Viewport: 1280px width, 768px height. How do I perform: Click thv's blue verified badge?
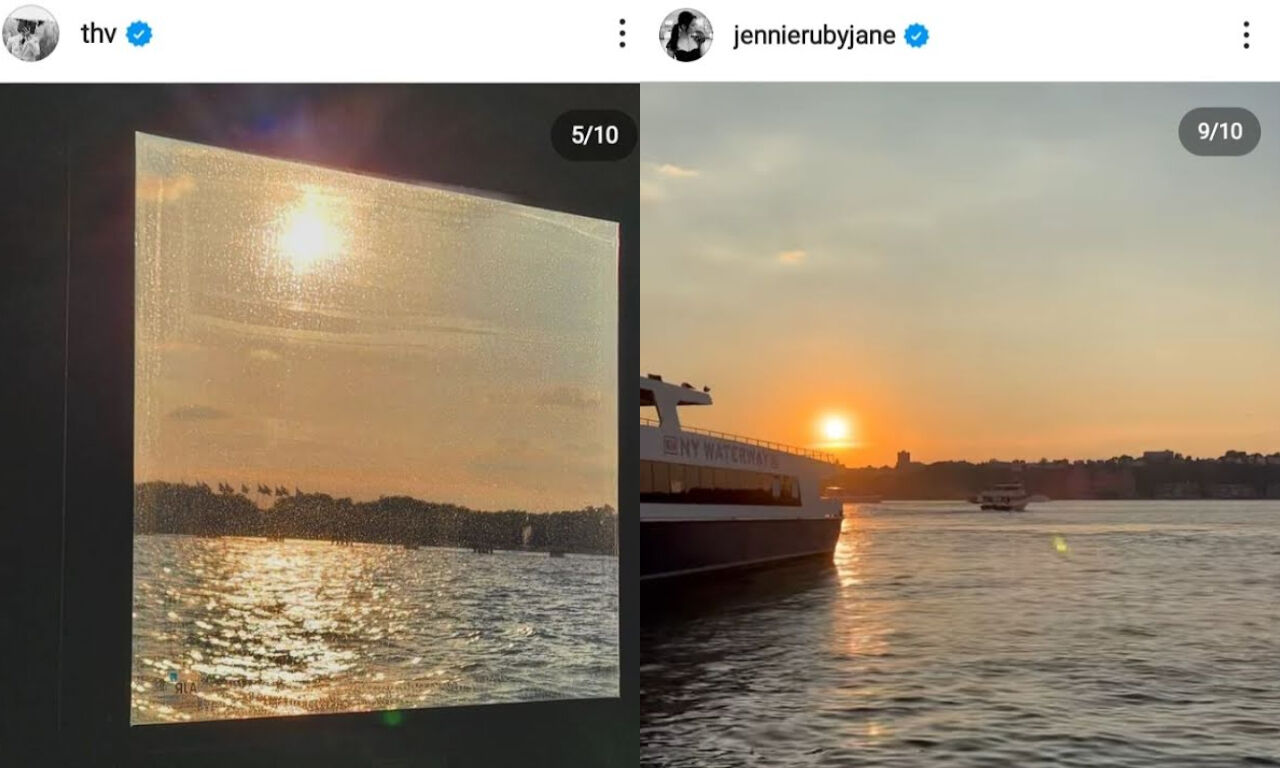pos(139,34)
